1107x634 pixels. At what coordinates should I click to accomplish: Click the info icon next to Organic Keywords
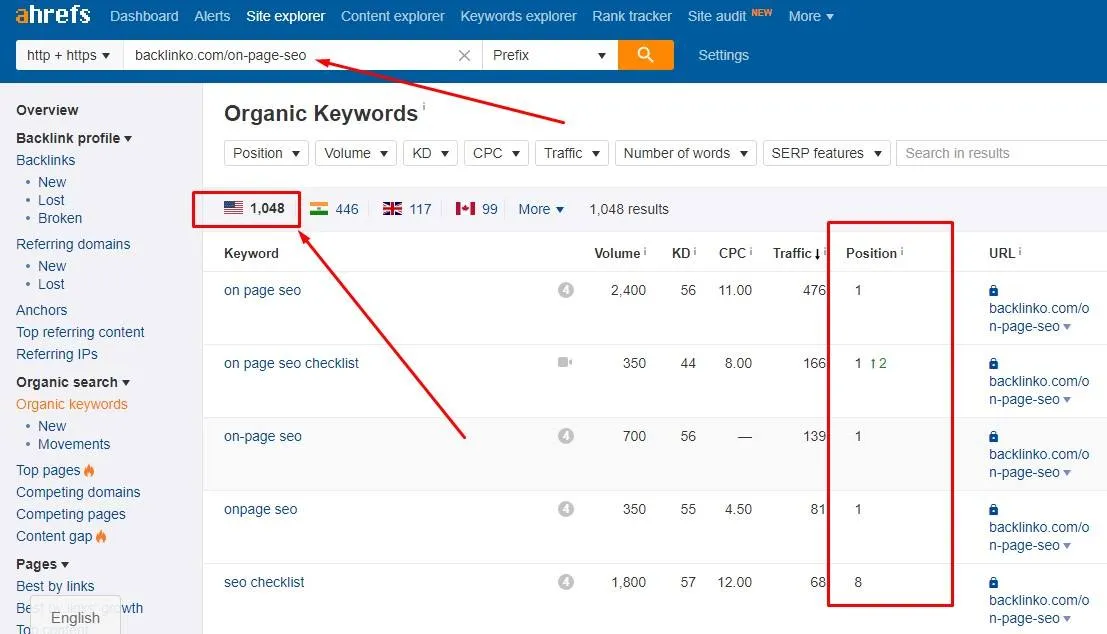coord(424,106)
